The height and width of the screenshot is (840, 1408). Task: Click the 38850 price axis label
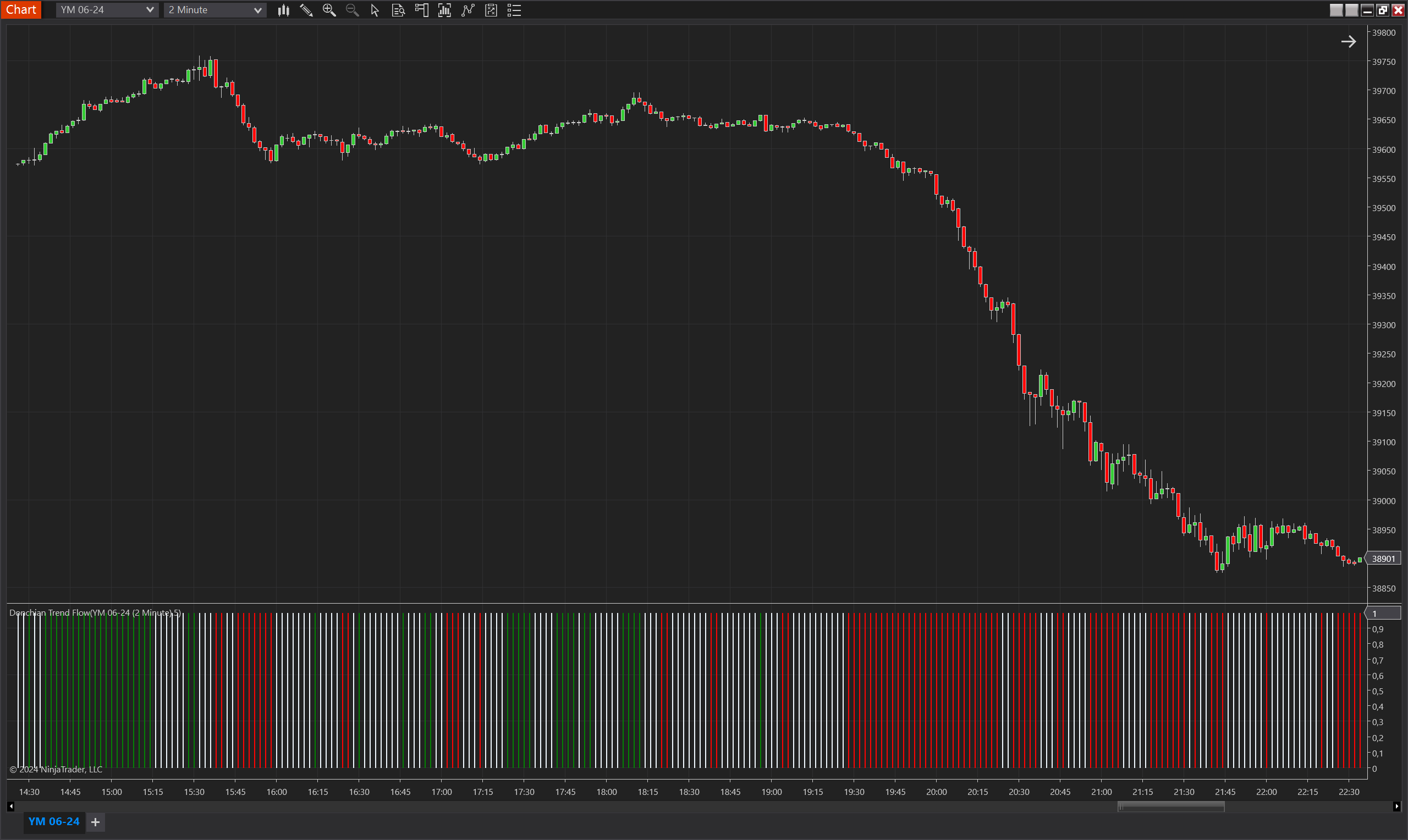pos(1383,589)
